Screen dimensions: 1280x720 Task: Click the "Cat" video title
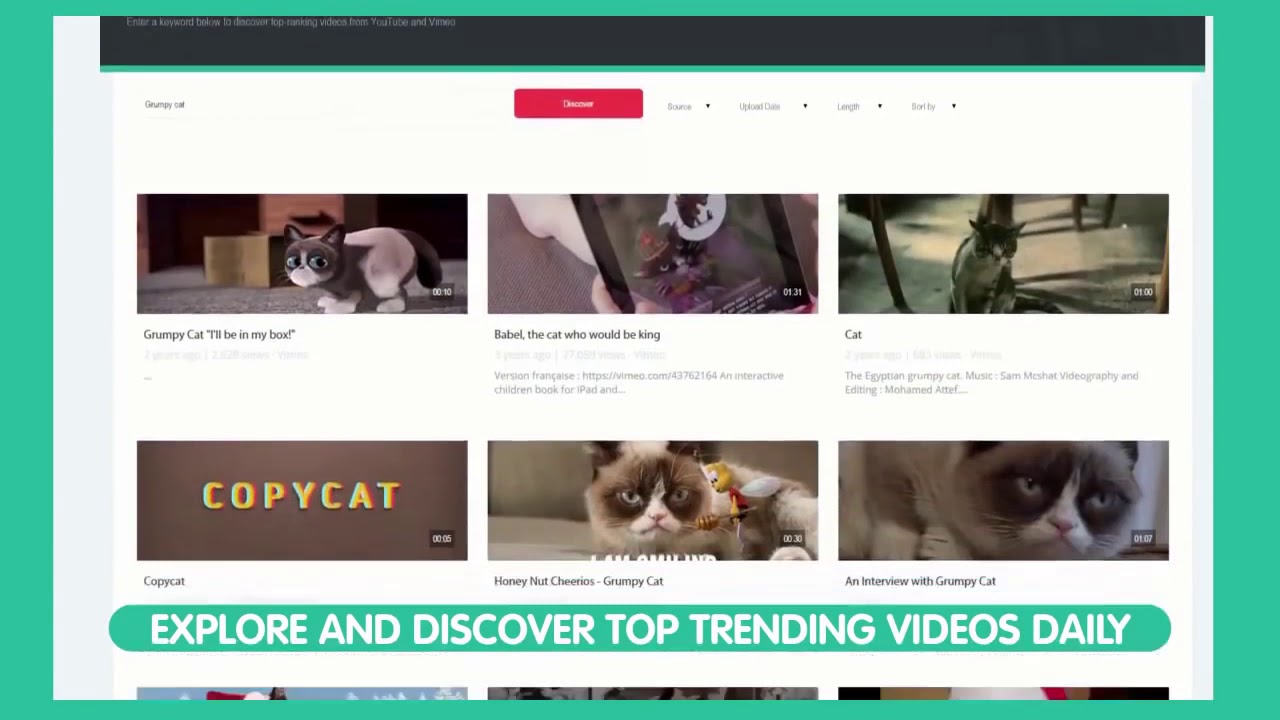(x=853, y=334)
